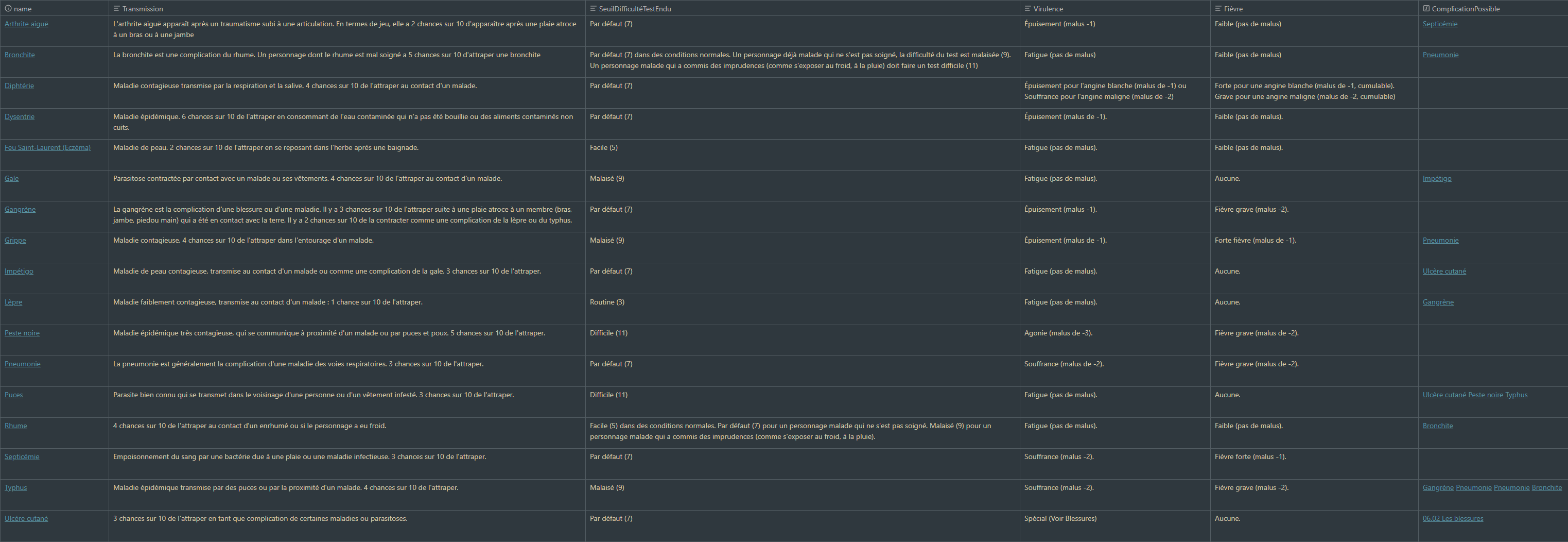Select the Transmission column header label
Screen dimensions: 1568x542
click(x=143, y=9)
